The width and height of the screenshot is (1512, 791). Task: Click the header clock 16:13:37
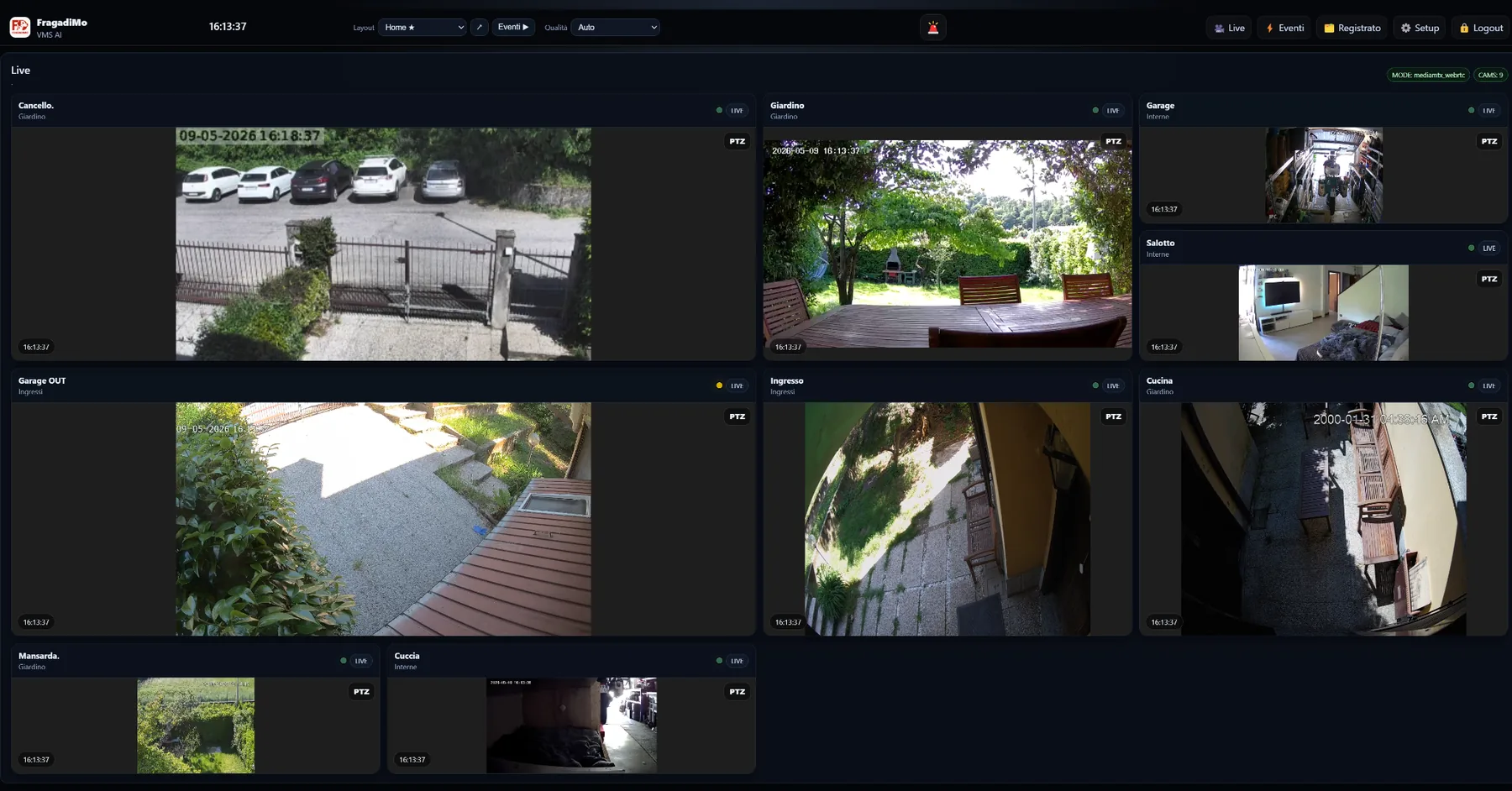click(x=228, y=27)
